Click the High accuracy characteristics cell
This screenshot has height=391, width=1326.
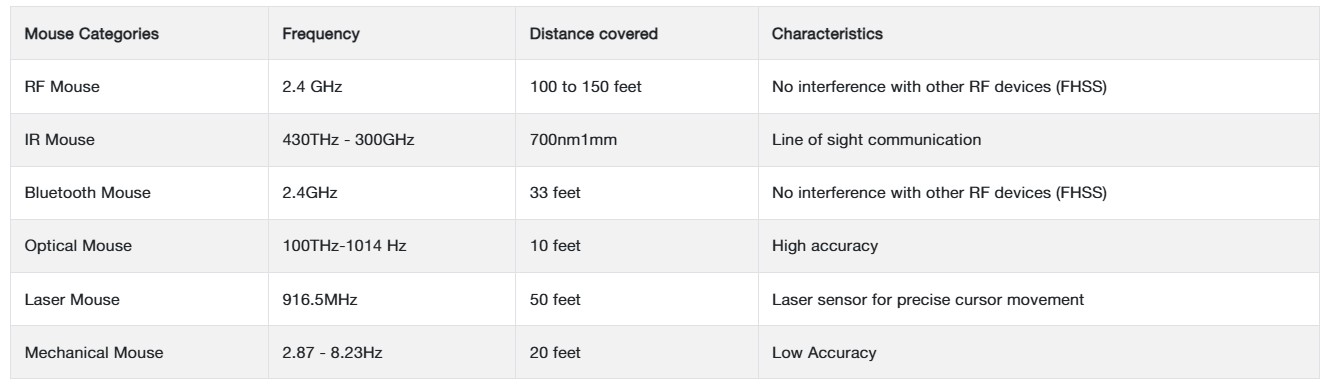pyautogui.click(x=1038, y=246)
